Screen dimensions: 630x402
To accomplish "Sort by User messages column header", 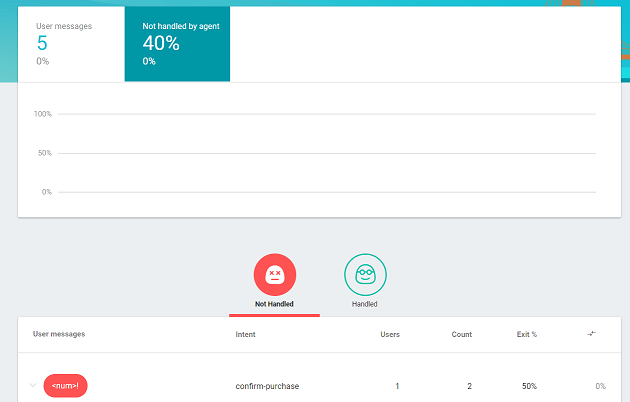I will click(59, 334).
